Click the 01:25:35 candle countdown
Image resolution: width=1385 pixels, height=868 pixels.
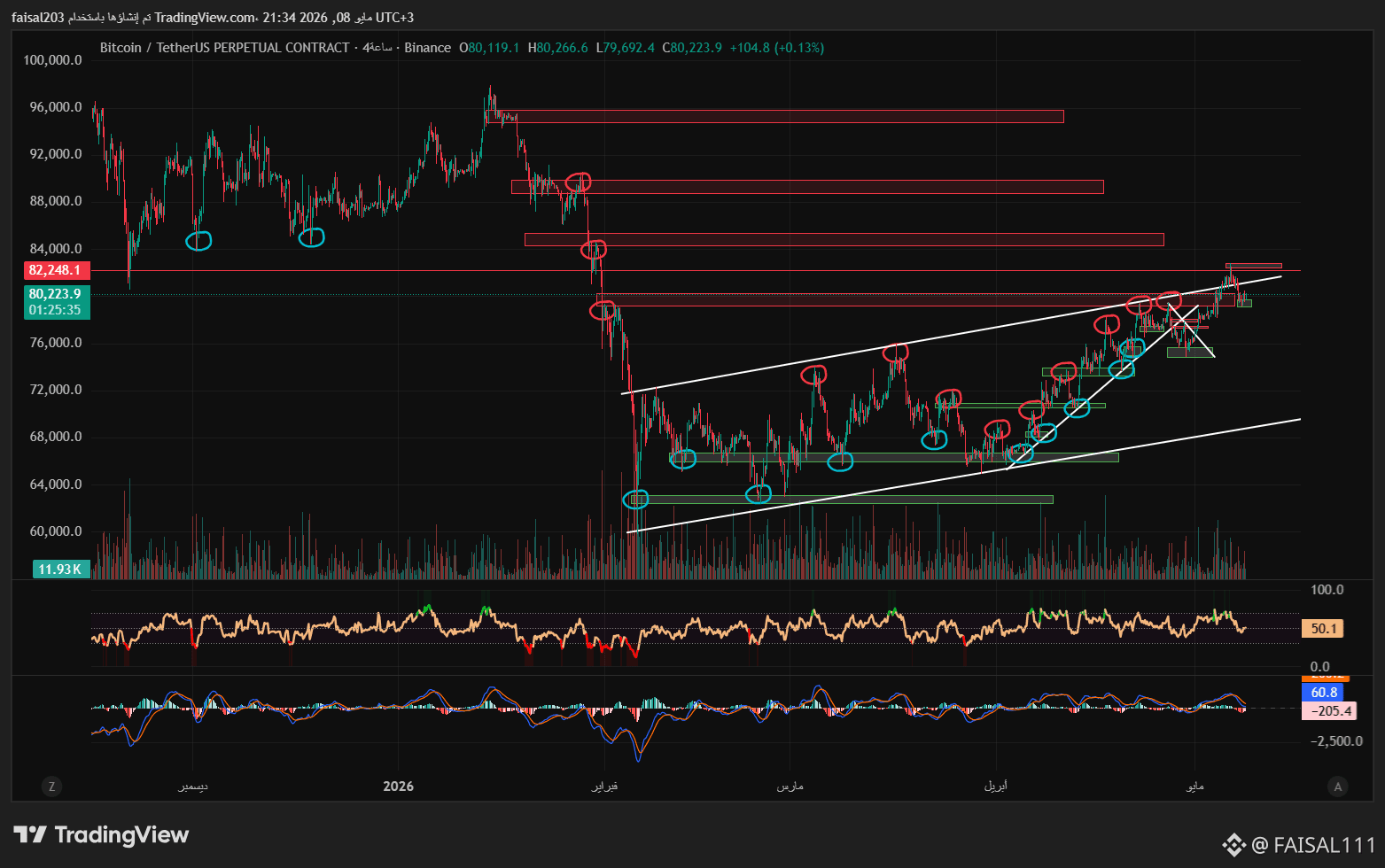pyautogui.click(x=55, y=310)
